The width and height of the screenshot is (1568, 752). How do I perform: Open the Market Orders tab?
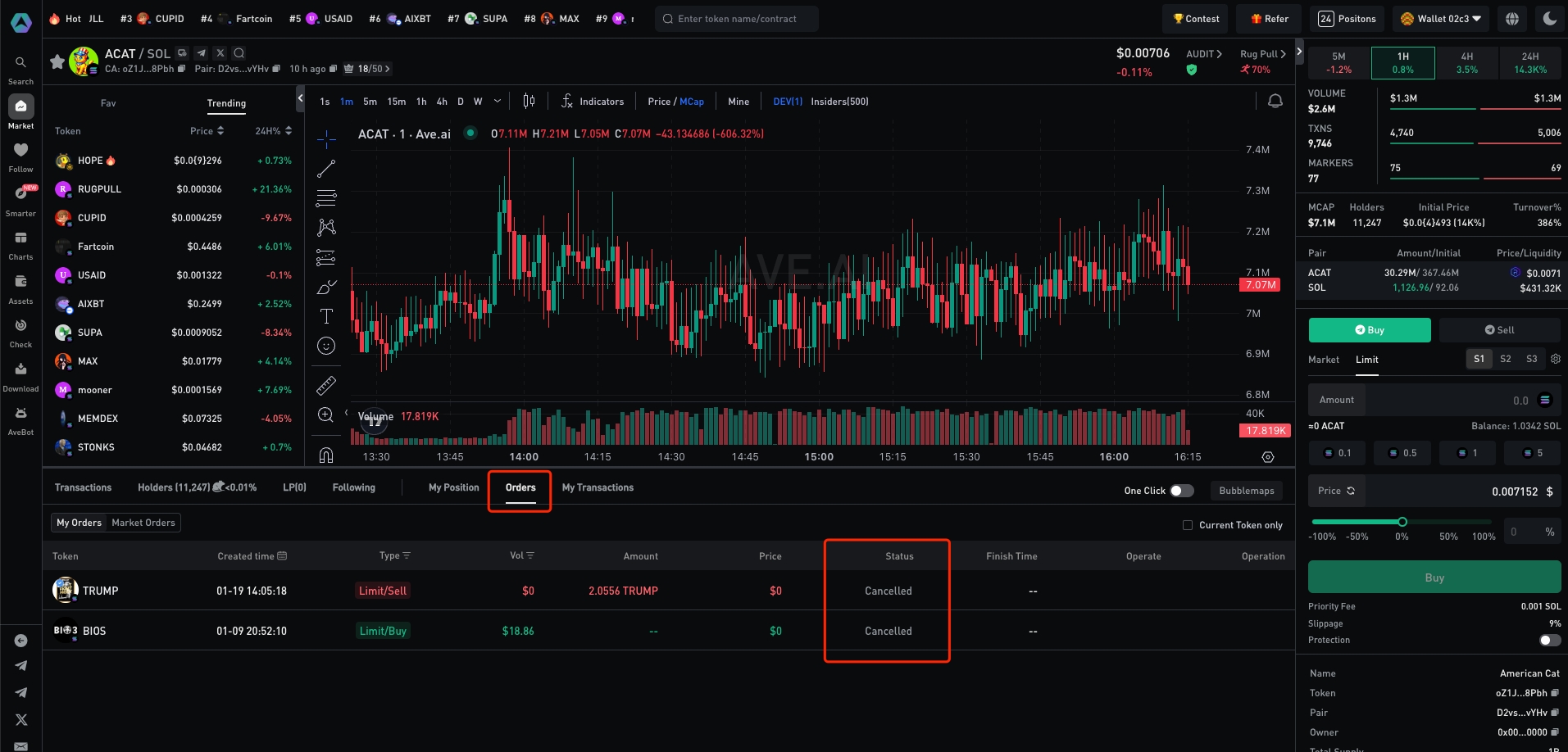[x=143, y=523]
